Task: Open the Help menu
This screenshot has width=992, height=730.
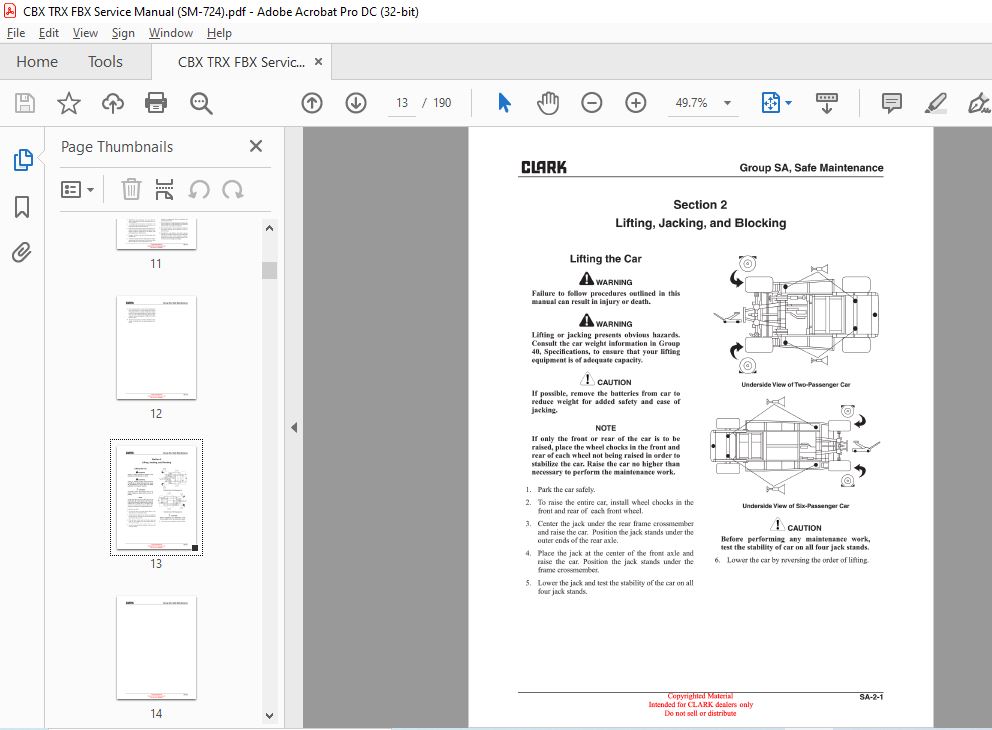Action: (219, 33)
